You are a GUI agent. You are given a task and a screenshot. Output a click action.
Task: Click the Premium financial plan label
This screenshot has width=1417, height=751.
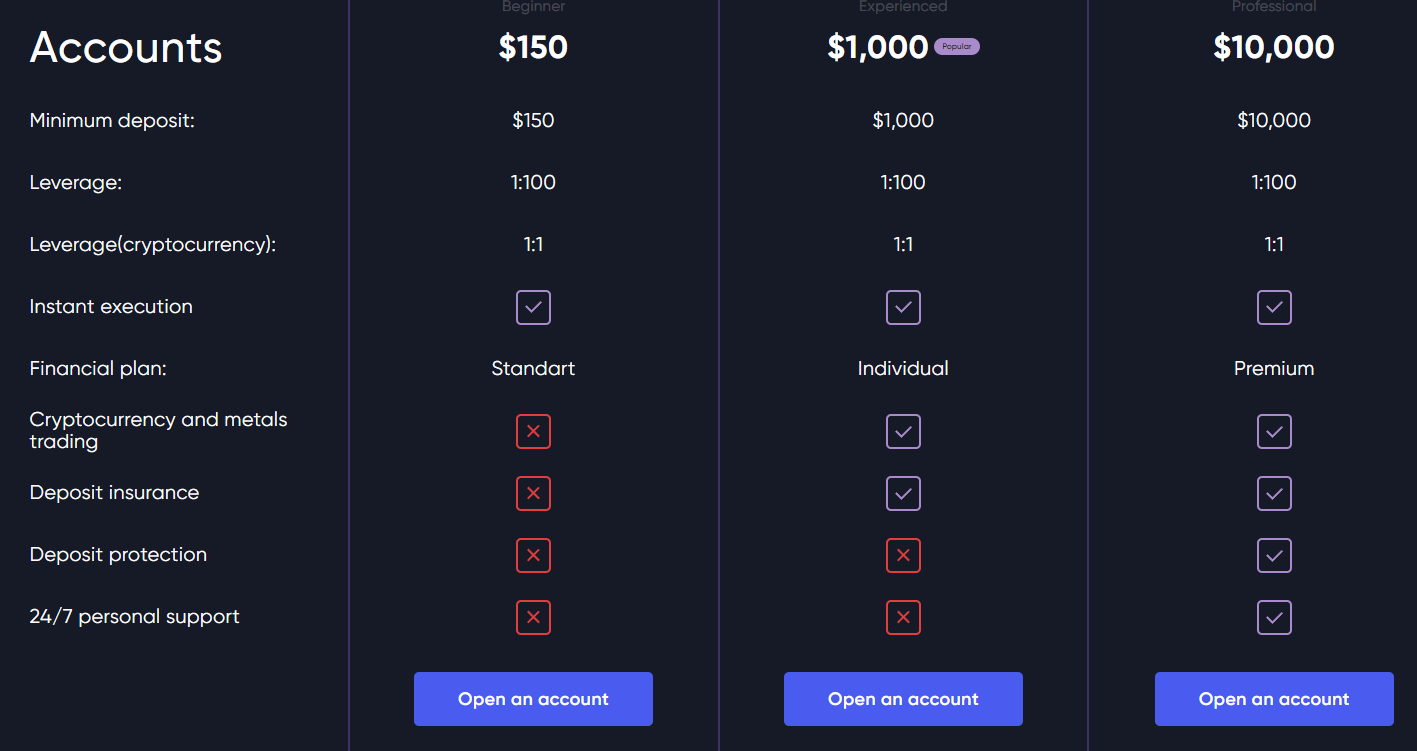coord(1274,369)
